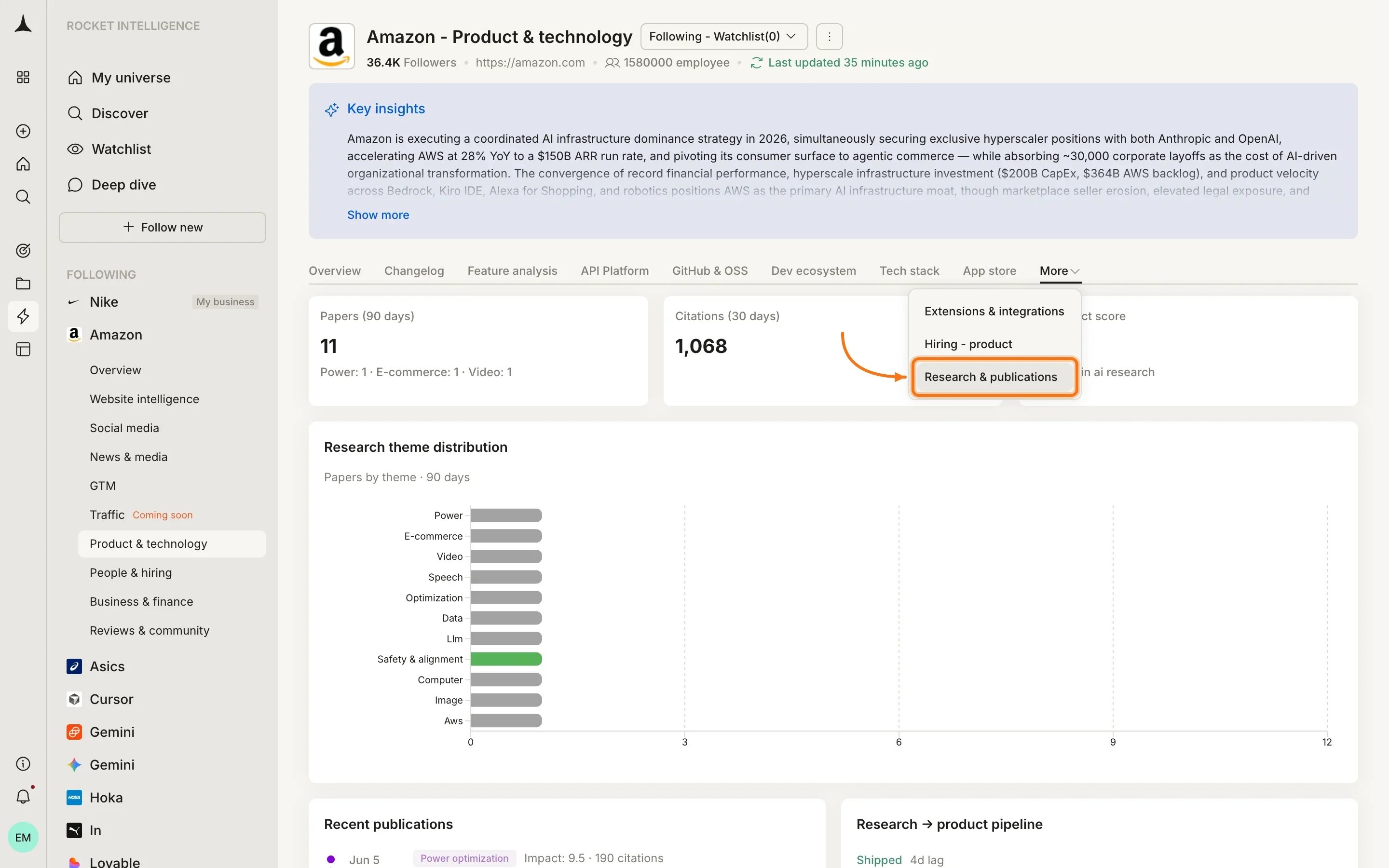The width and height of the screenshot is (1389, 868).
Task: Click the Key insights sparkle icon
Action: click(331, 109)
